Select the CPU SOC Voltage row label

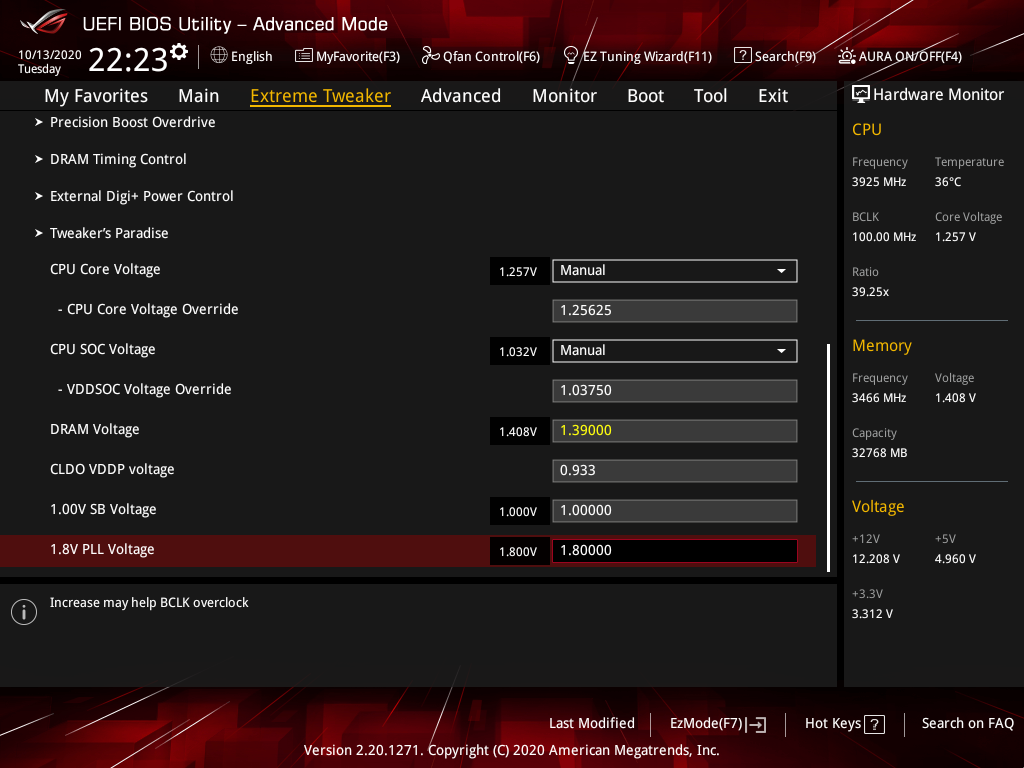pyautogui.click(x=103, y=349)
